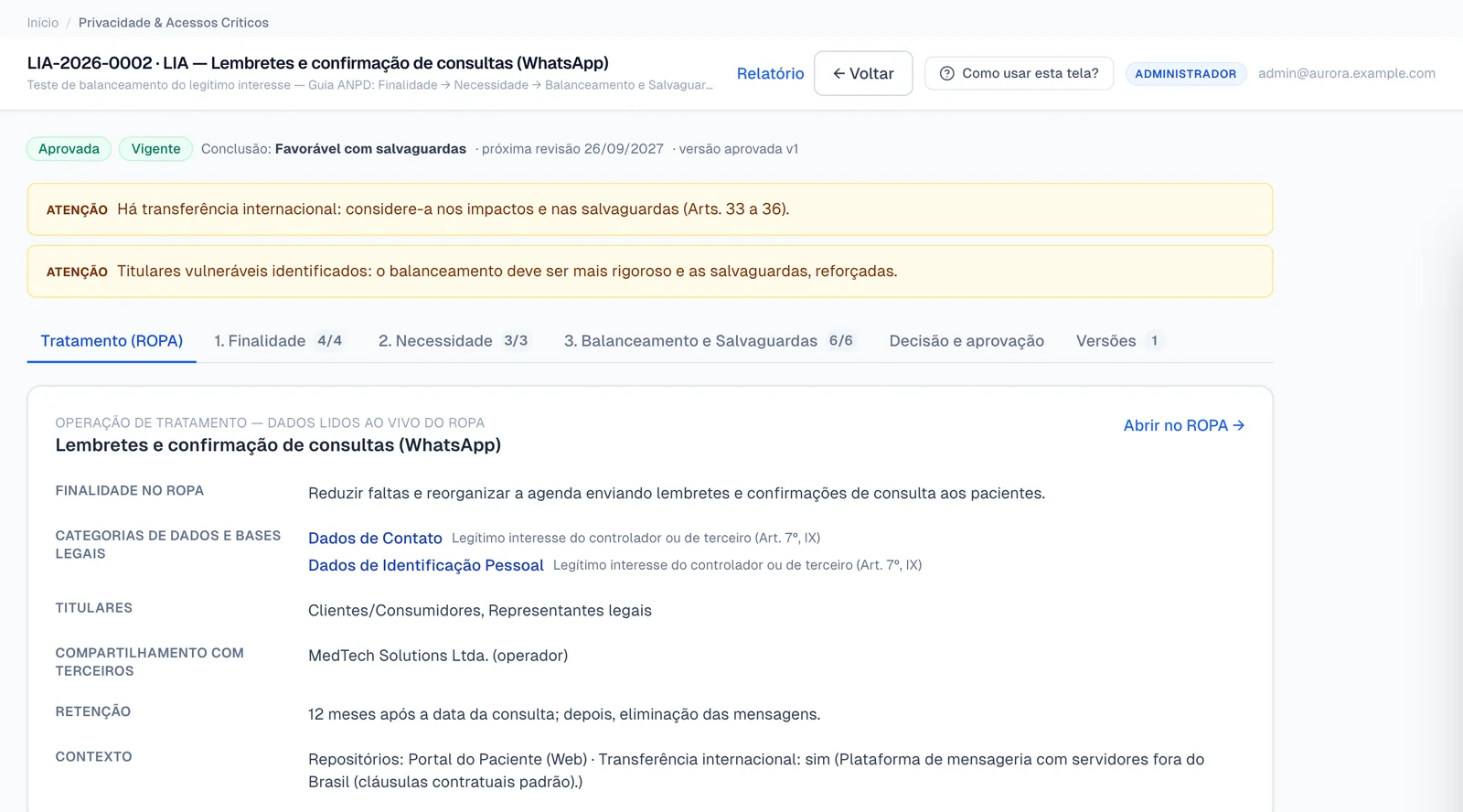Click admin@aurora.example.com user email
1463x812 pixels.
(x=1346, y=73)
